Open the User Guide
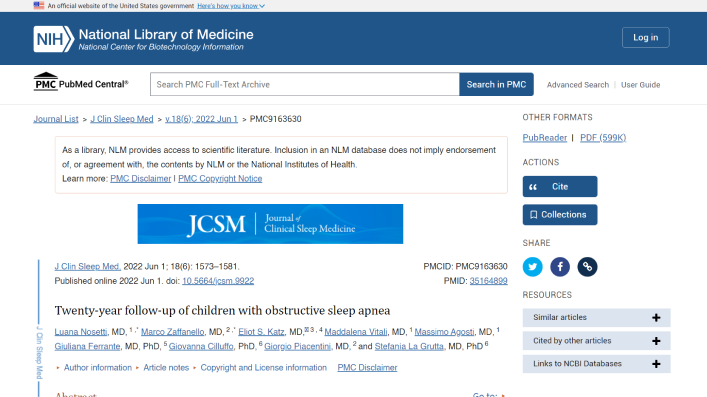 [640, 85]
